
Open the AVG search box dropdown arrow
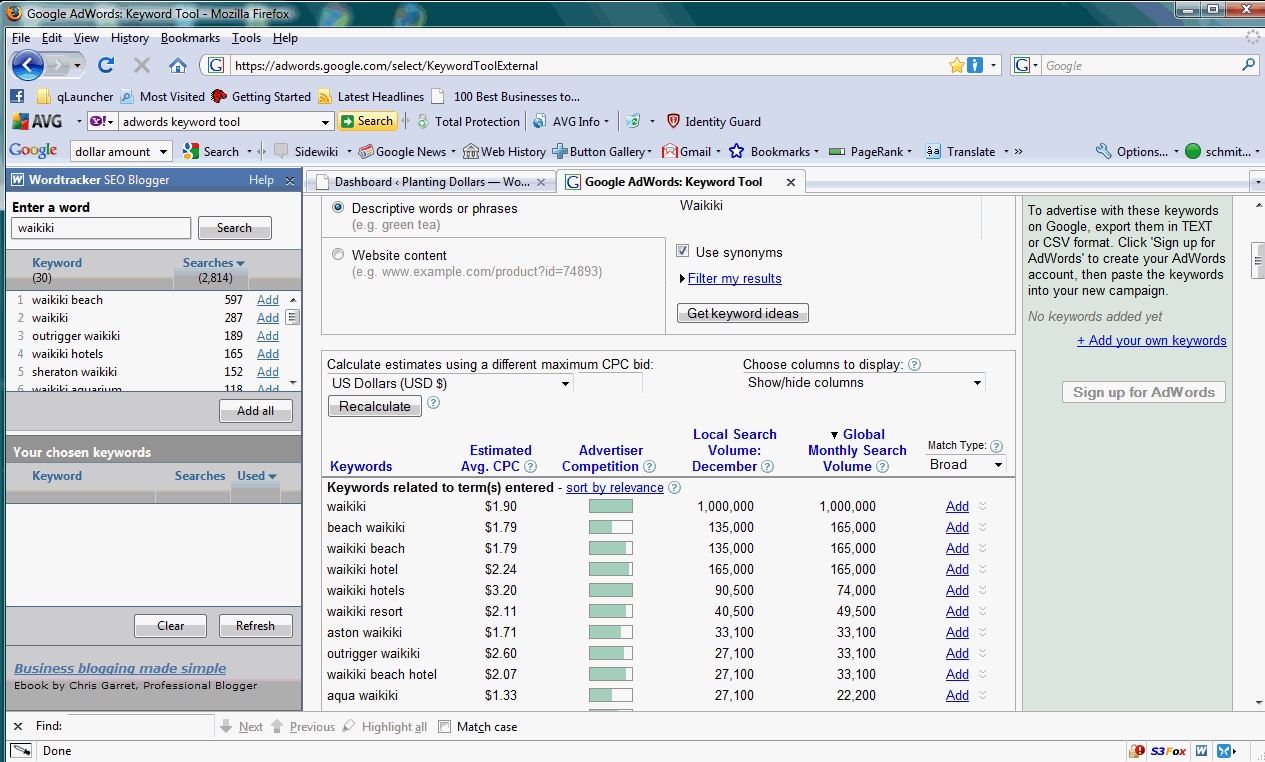(x=325, y=122)
